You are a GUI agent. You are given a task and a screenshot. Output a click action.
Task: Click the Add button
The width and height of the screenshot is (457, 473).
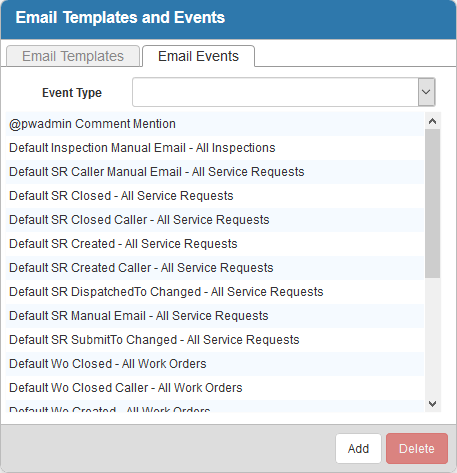pyautogui.click(x=358, y=448)
